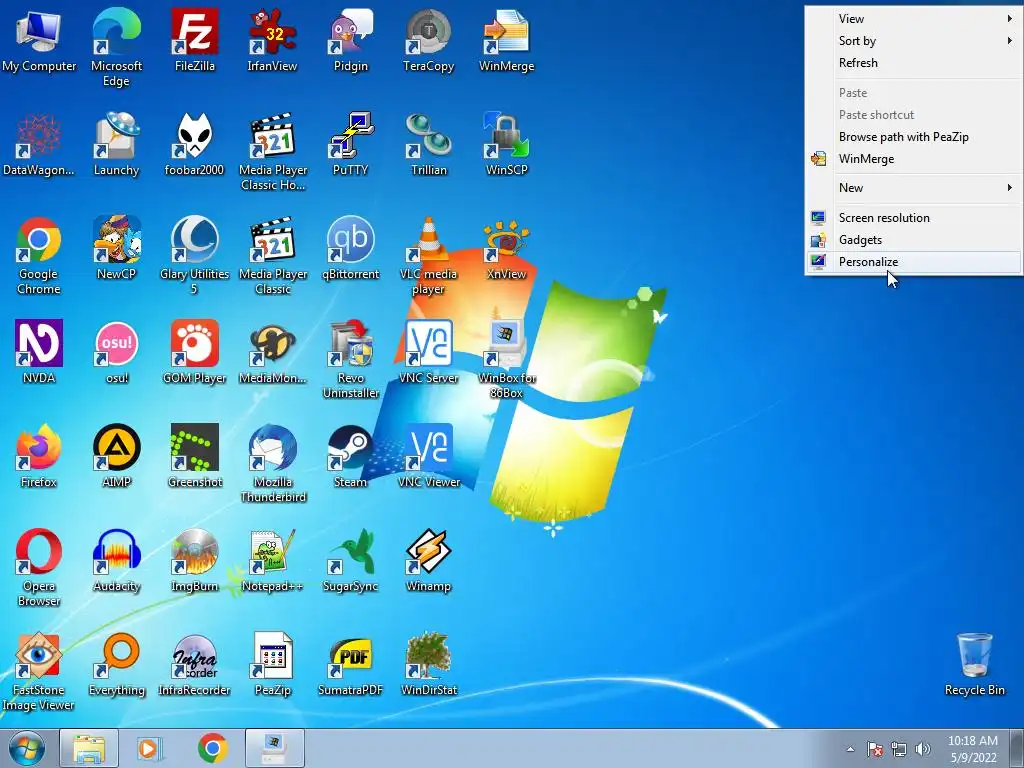Launch IrfanView from desktop
The image size is (1024, 768).
[272, 40]
